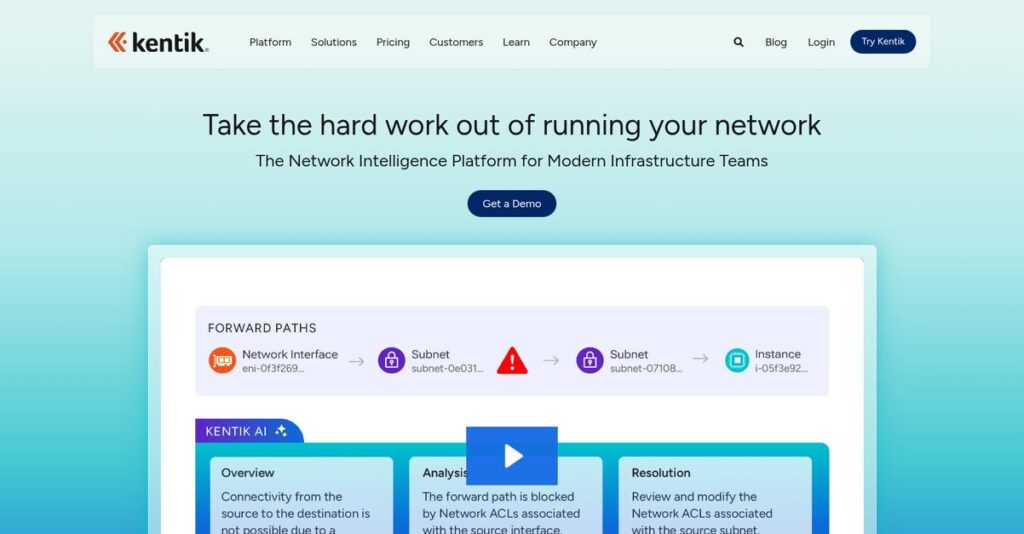Open the Company menu

tap(573, 42)
